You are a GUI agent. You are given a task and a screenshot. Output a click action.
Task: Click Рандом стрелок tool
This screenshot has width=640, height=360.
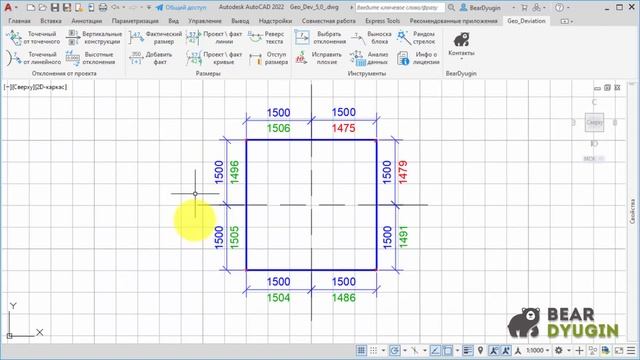pos(416,38)
